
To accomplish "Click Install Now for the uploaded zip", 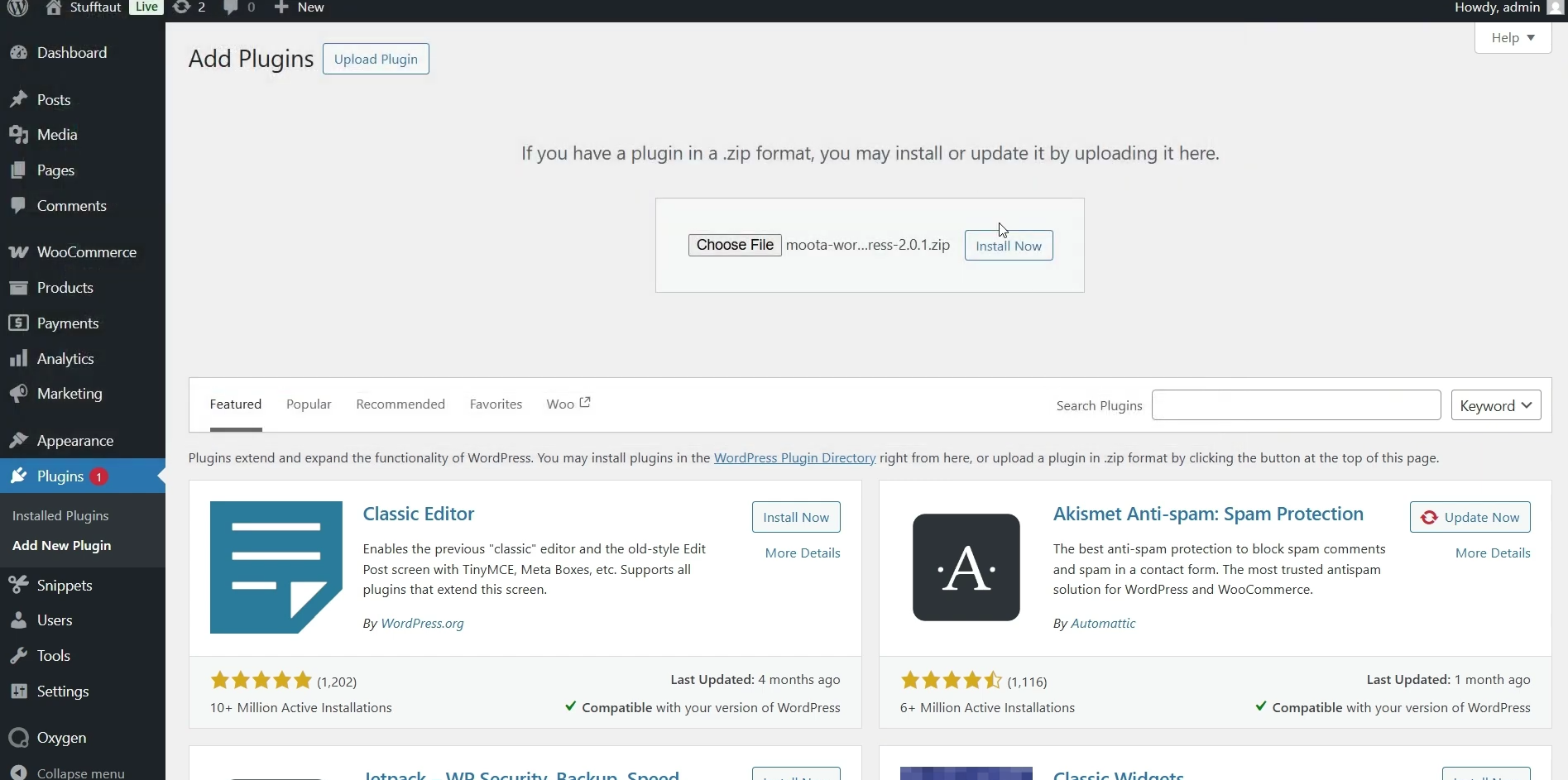I will [1009, 246].
